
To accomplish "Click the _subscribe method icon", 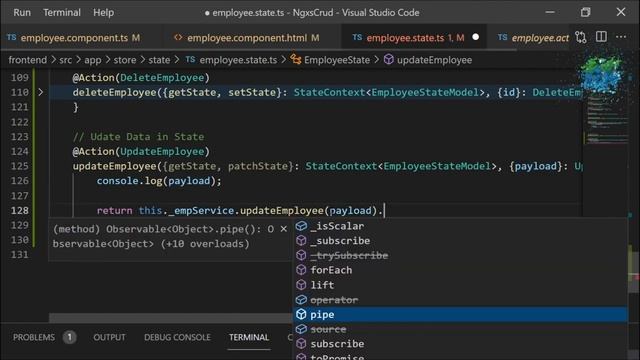I will (x=301, y=241).
